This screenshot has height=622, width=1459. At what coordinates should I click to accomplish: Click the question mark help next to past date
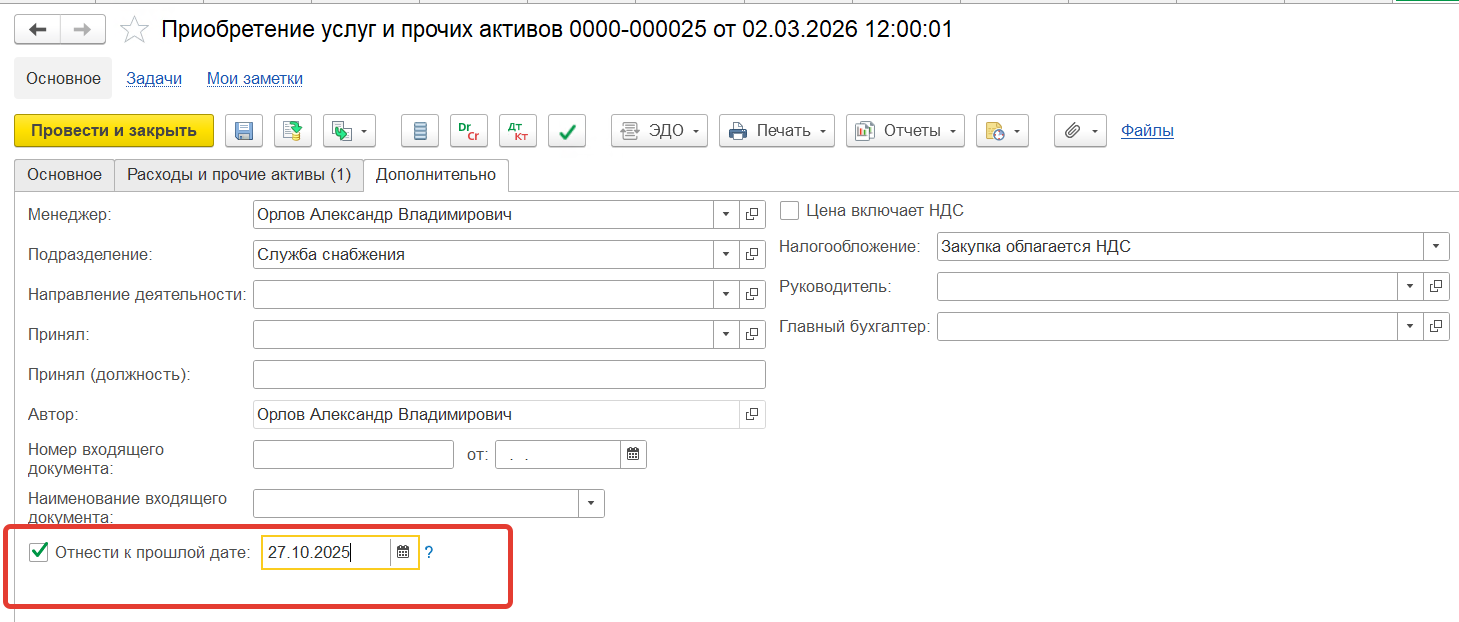[x=429, y=552]
